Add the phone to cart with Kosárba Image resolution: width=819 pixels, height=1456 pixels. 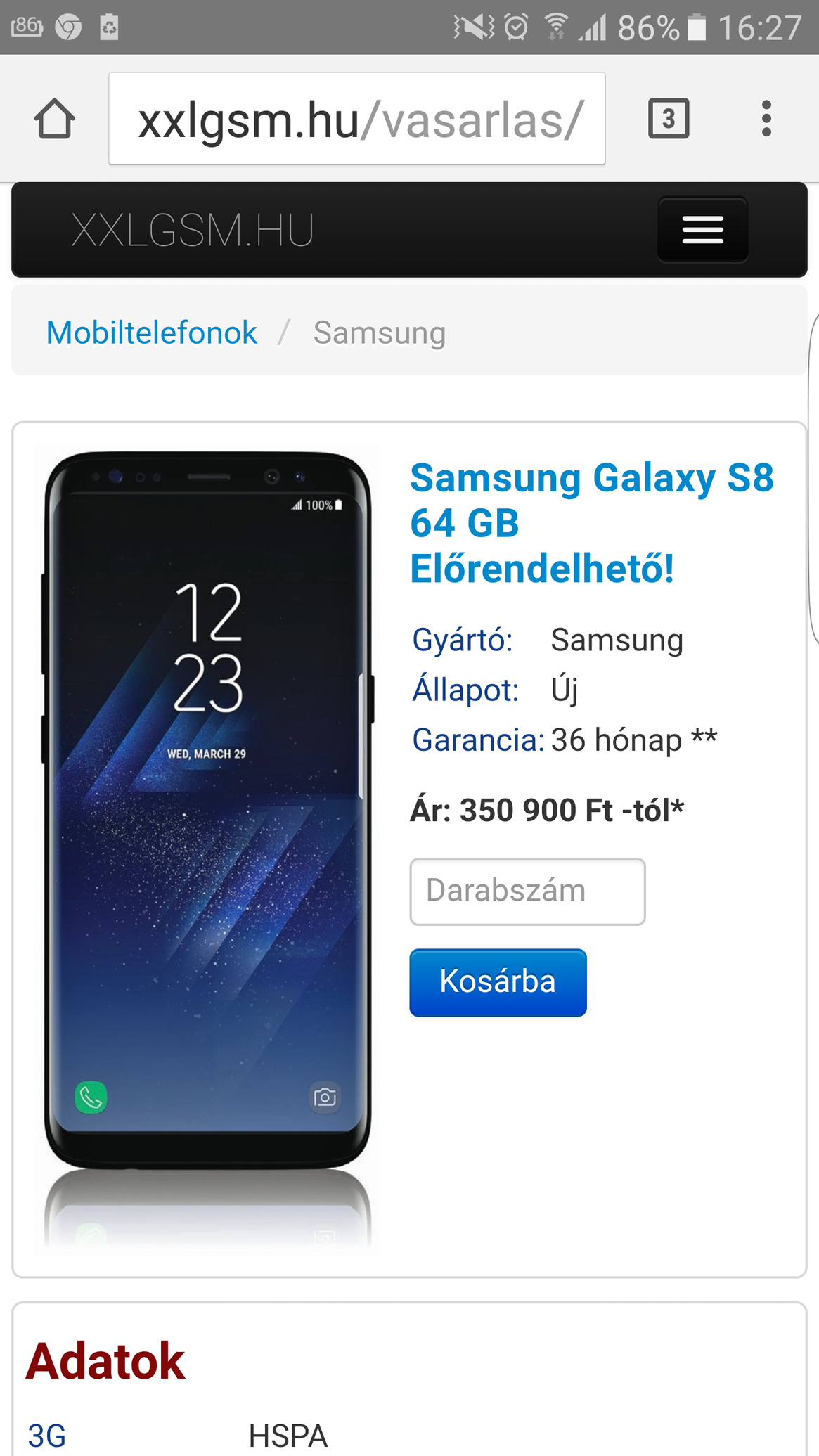[x=498, y=982]
